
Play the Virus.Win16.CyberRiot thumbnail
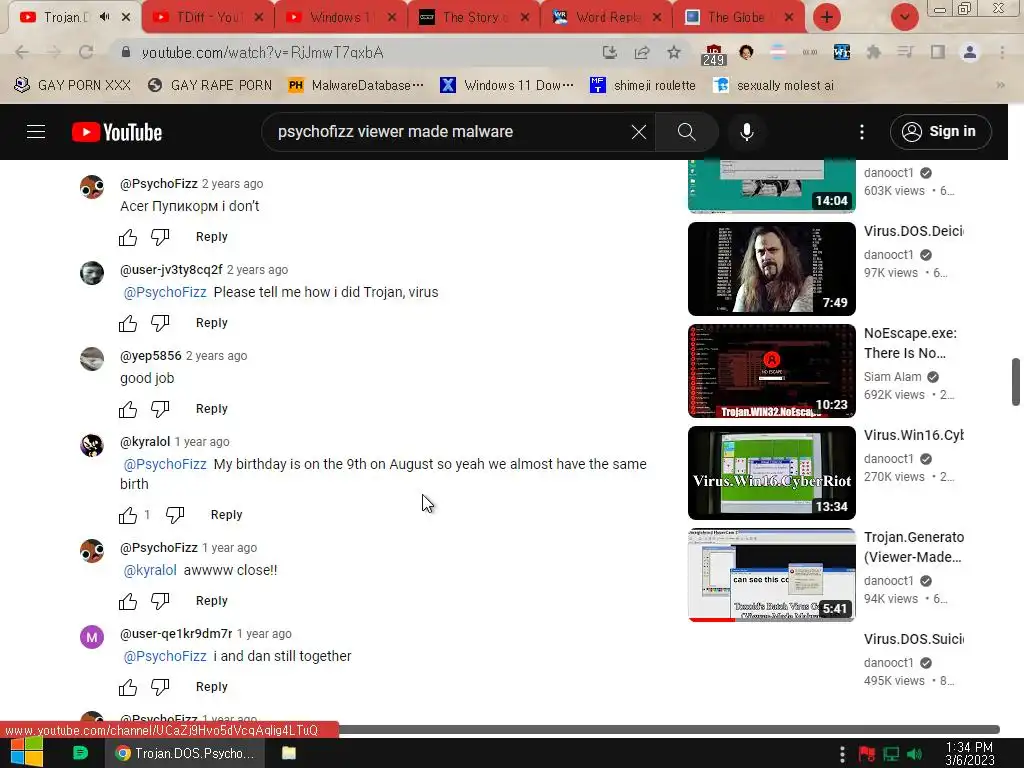(771, 473)
